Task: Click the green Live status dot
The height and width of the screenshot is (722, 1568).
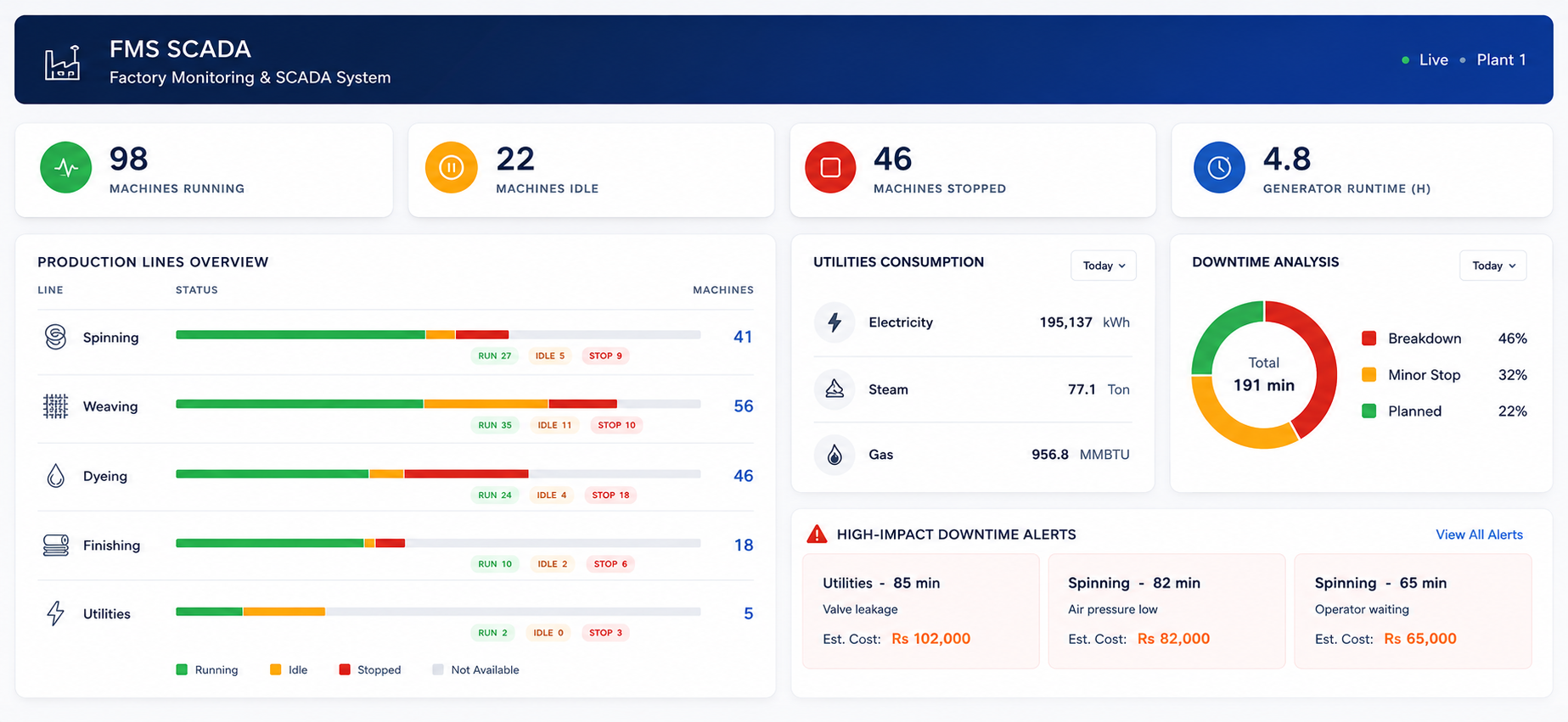Action: coord(1406,60)
